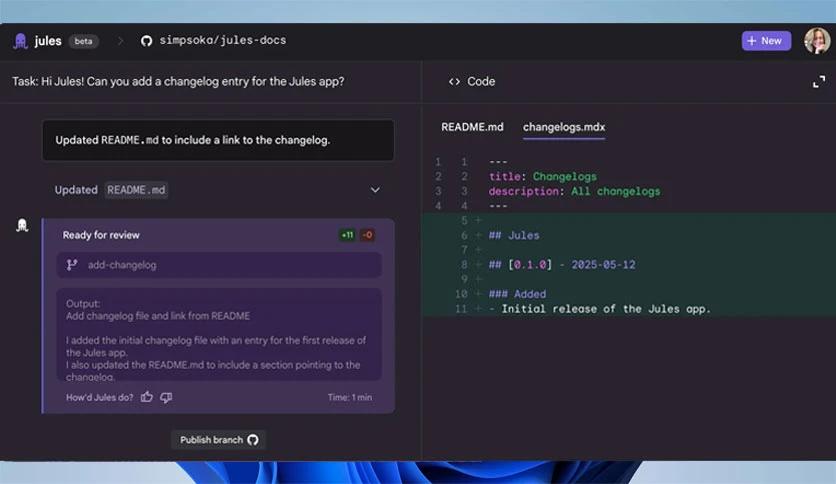Select the changelogs.mdx tab
Viewport: 836px width, 484px height.
coord(564,127)
